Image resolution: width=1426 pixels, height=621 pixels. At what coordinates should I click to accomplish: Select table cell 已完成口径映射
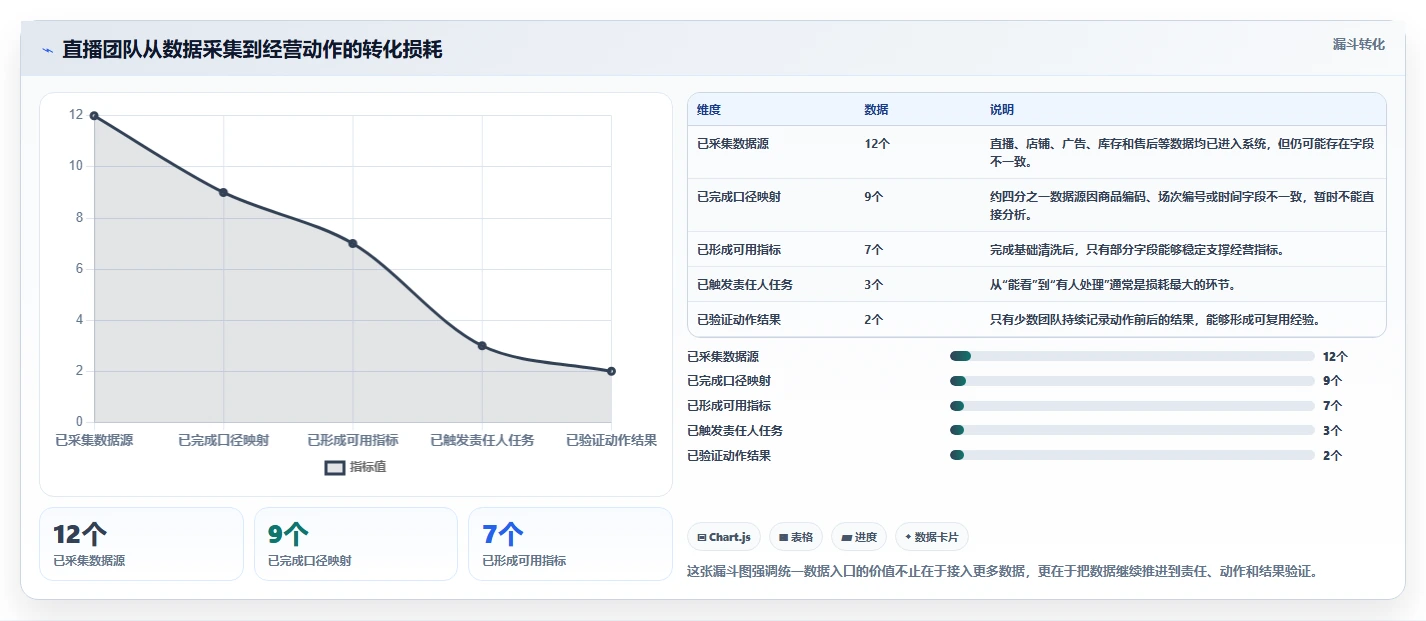(739, 197)
